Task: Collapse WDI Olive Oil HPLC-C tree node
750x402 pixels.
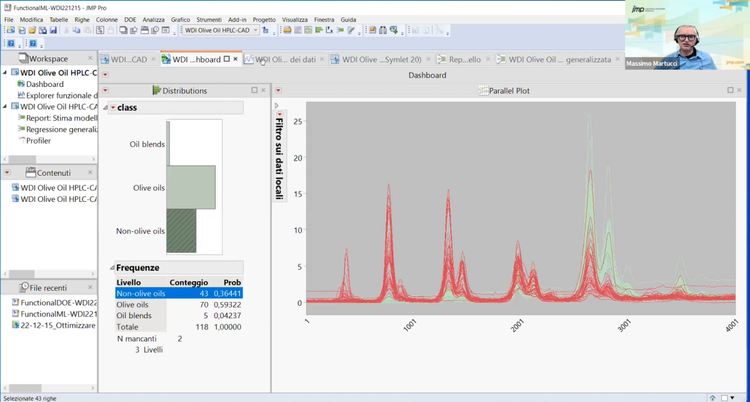Action: (6, 73)
